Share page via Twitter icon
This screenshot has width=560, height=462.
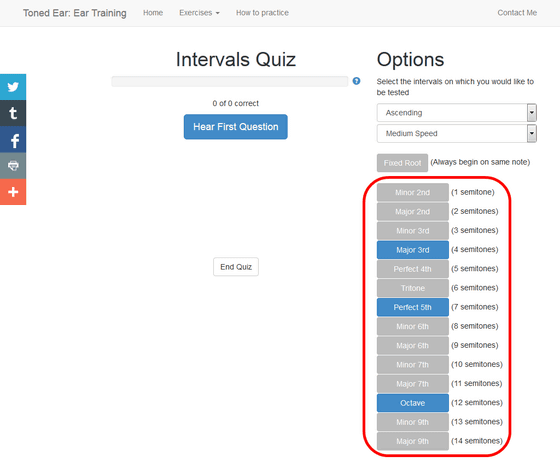pos(13,87)
